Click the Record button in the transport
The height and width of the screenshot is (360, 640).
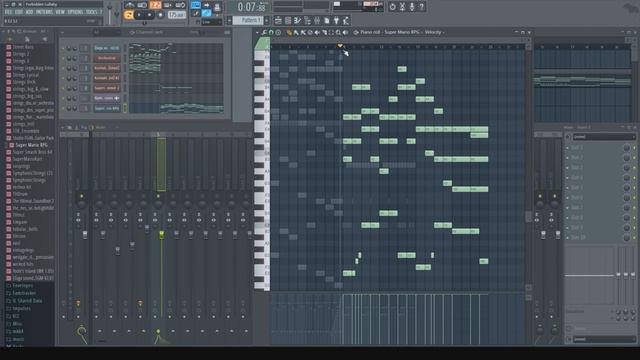pyautogui.click(x=160, y=15)
